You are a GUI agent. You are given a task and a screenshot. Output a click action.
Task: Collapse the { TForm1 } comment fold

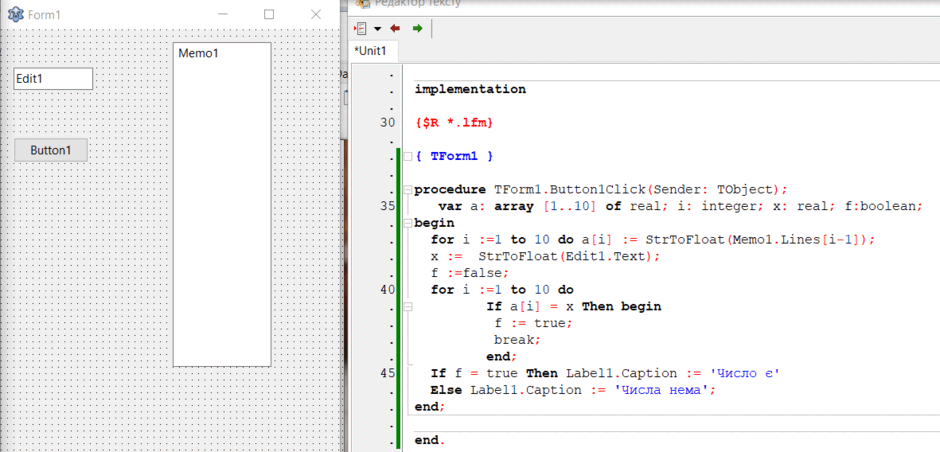408,156
